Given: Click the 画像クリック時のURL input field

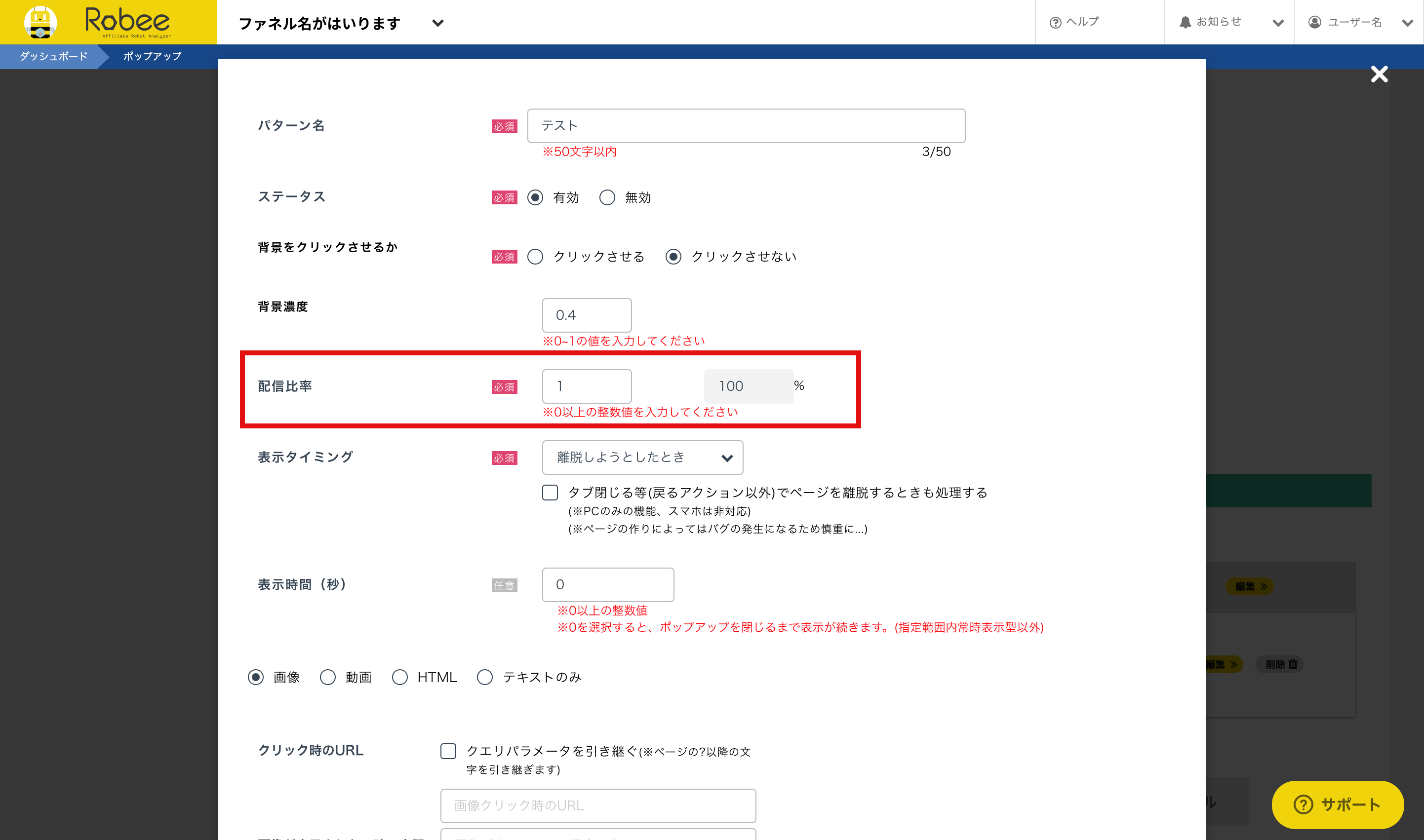Looking at the screenshot, I should coord(598,805).
